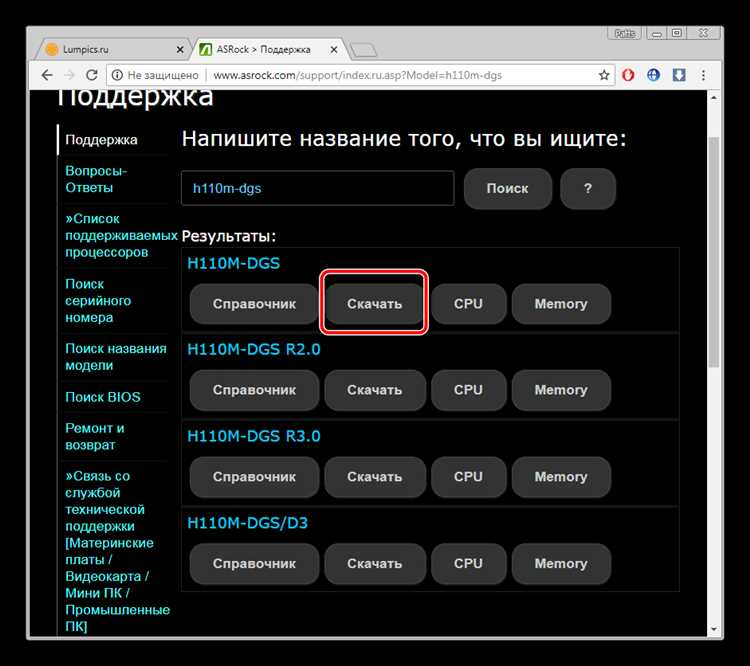Click the highlighted Скачать button for H110M-DGS
The width and height of the screenshot is (750, 666).
tap(374, 303)
